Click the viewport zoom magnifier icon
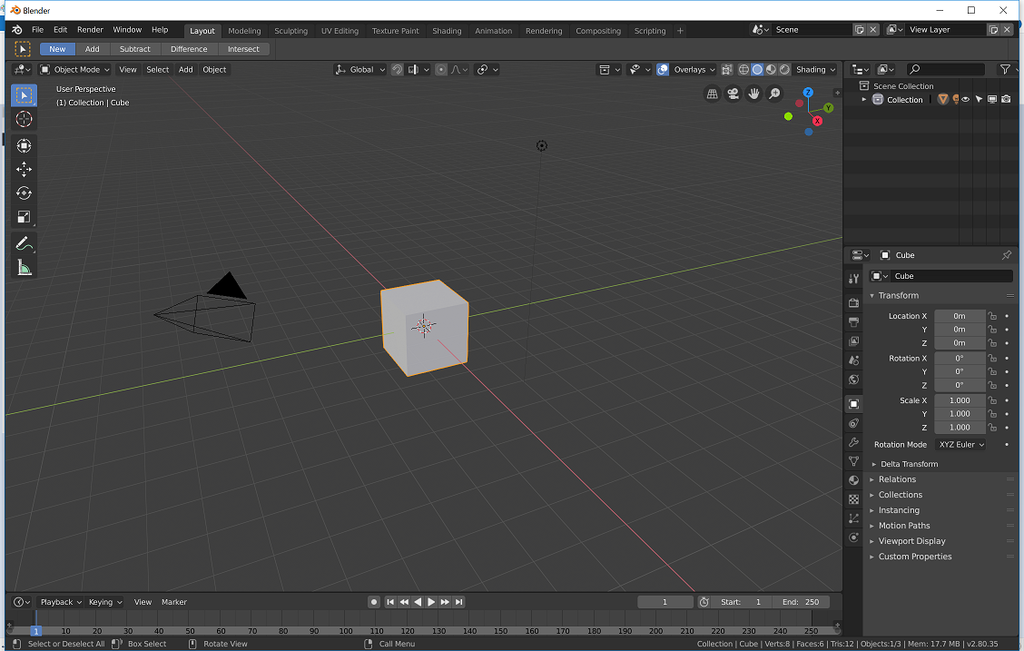The height and width of the screenshot is (651, 1024). click(x=775, y=94)
